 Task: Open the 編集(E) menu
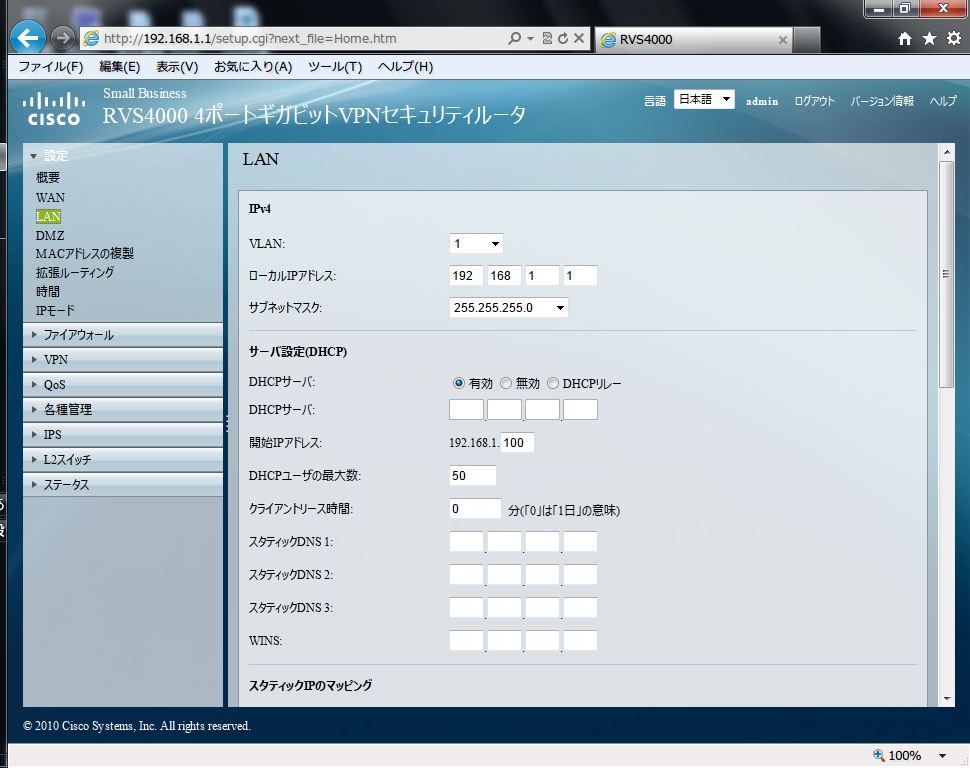pos(119,67)
